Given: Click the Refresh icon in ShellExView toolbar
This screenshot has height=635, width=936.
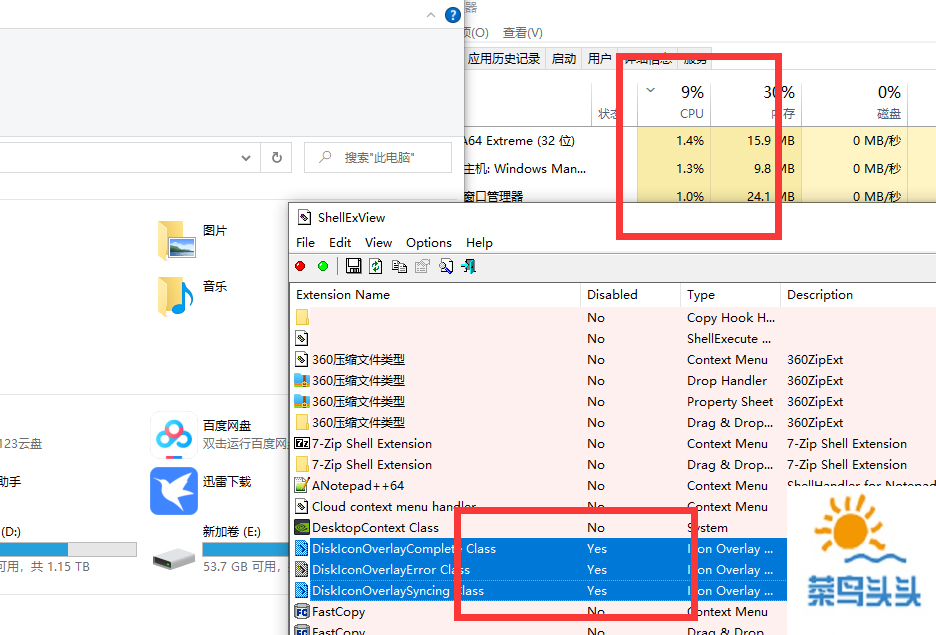Looking at the screenshot, I should (x=376, y=266).
